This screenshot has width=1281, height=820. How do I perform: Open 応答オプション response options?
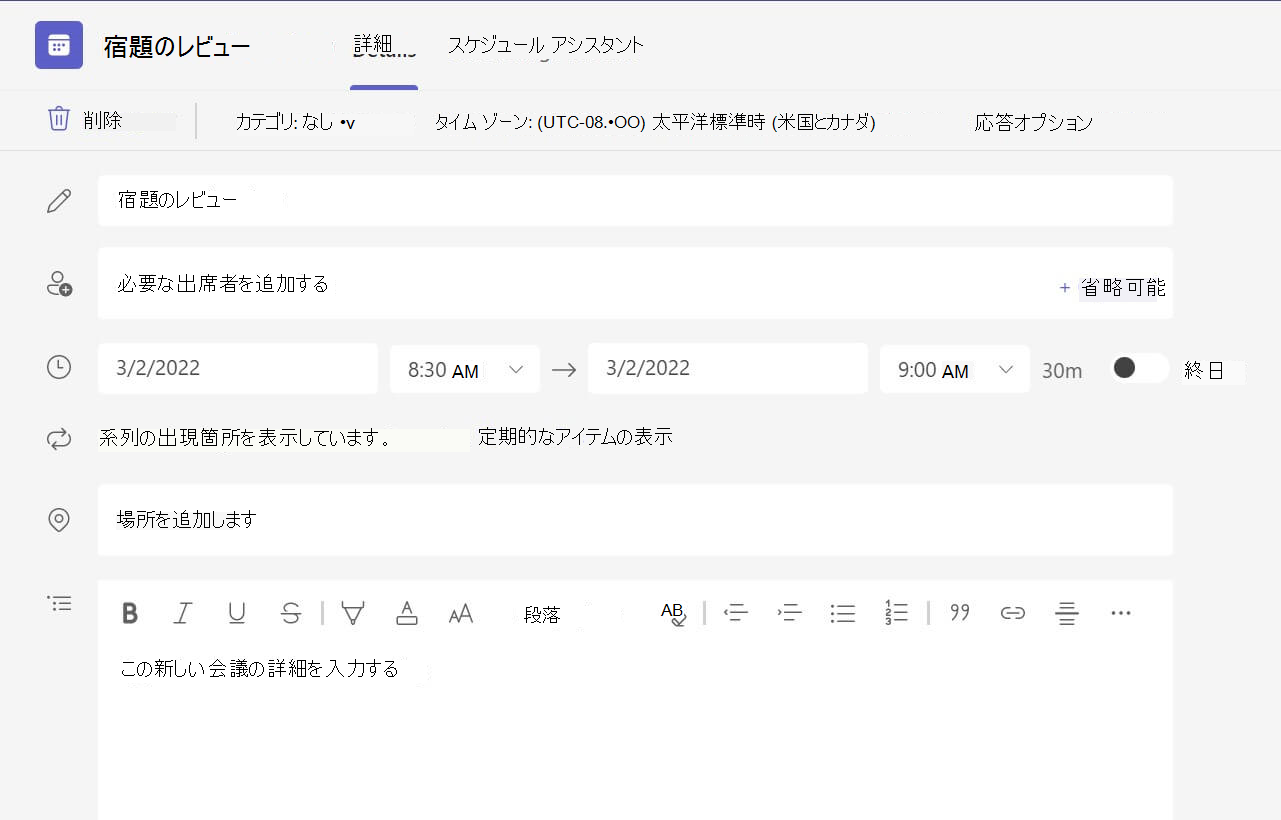[1034, 123]
